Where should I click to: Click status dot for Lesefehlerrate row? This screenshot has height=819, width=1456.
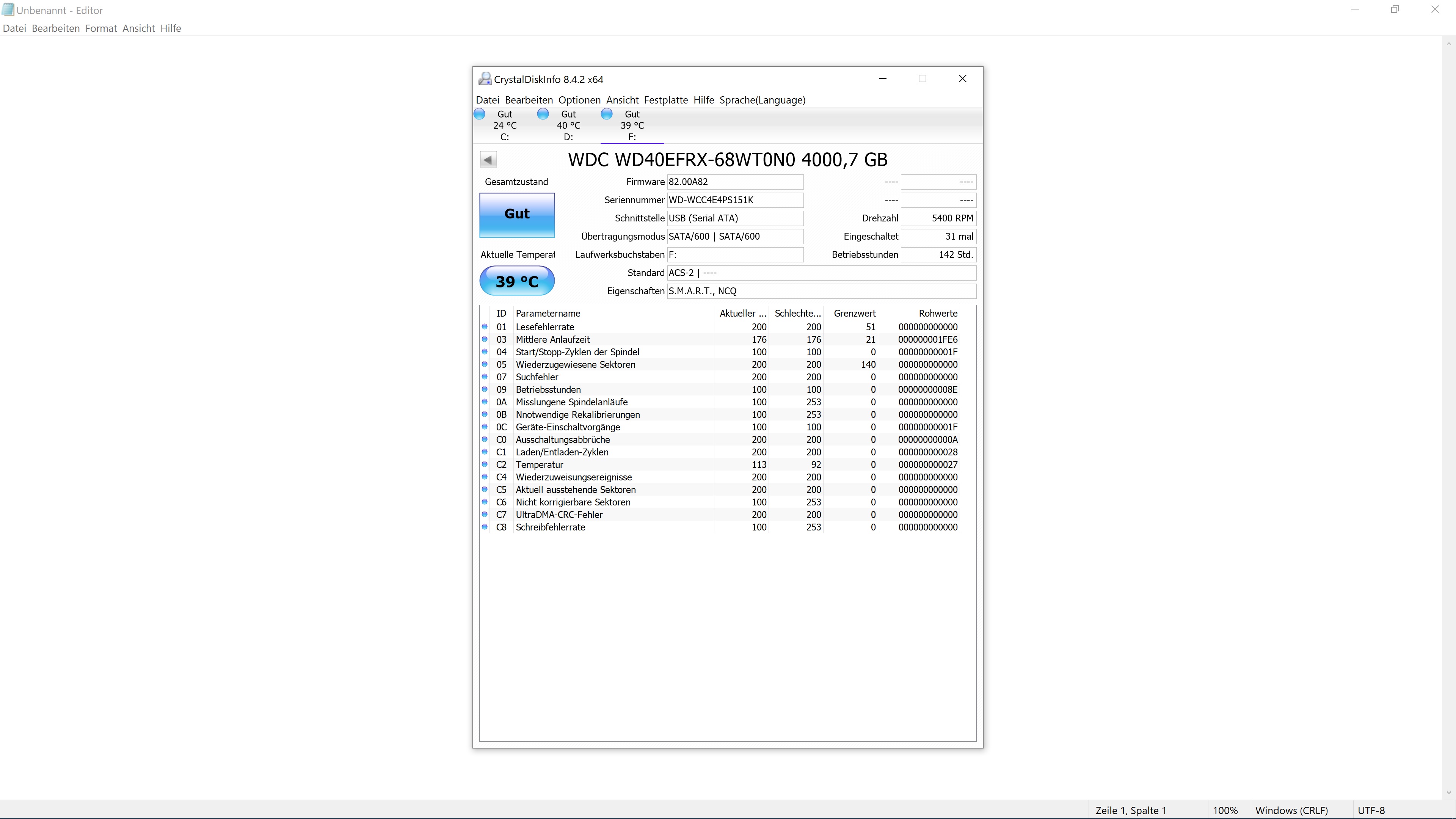point(485,327)
